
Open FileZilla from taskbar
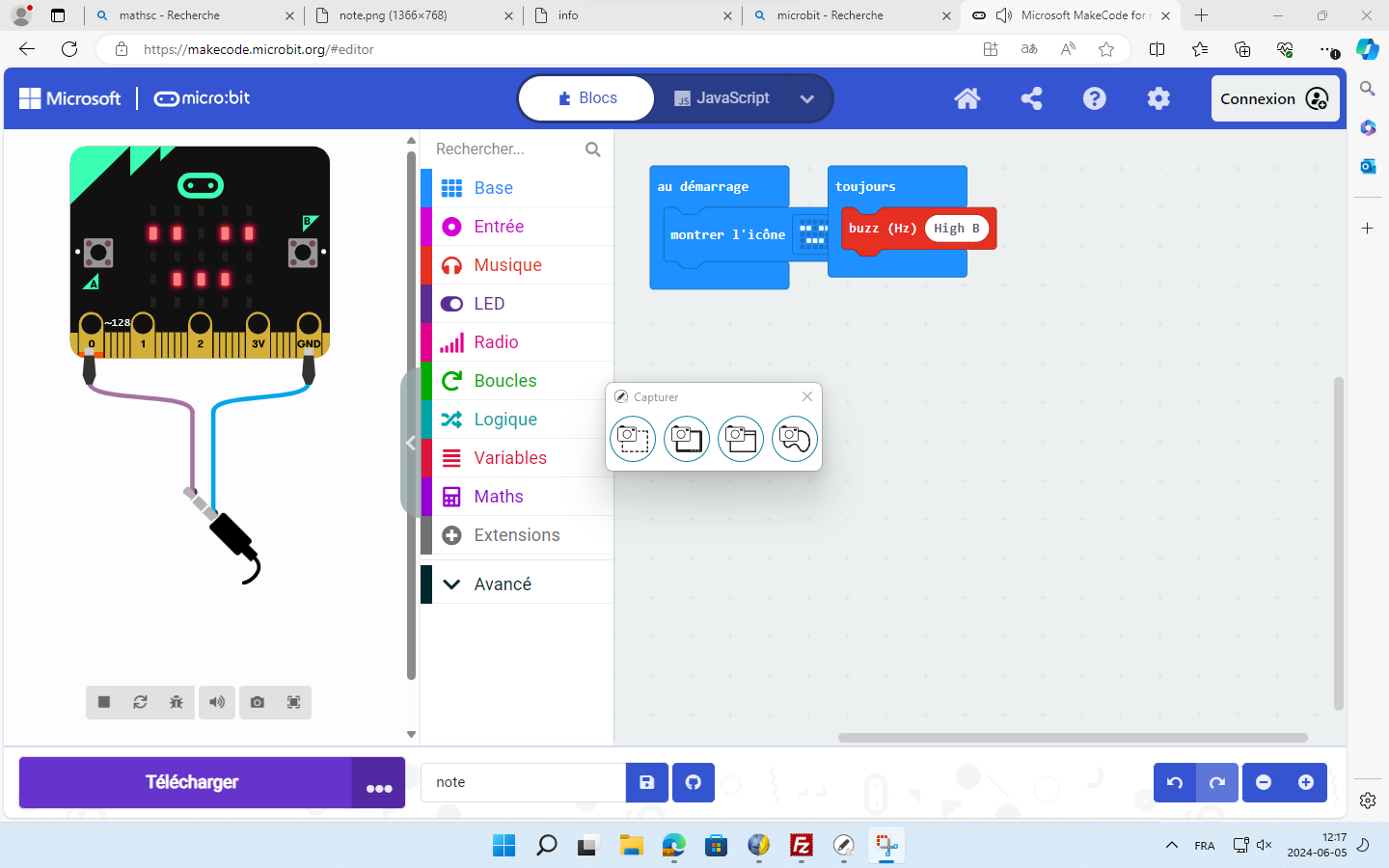coord(801,846)
